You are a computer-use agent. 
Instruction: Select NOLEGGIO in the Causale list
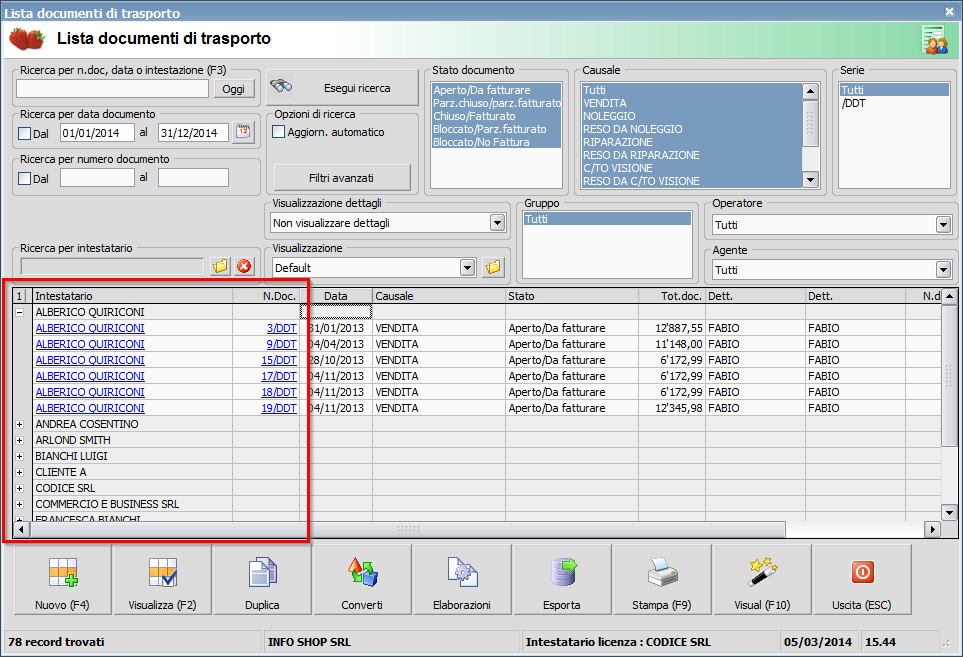tap(692, 116)
